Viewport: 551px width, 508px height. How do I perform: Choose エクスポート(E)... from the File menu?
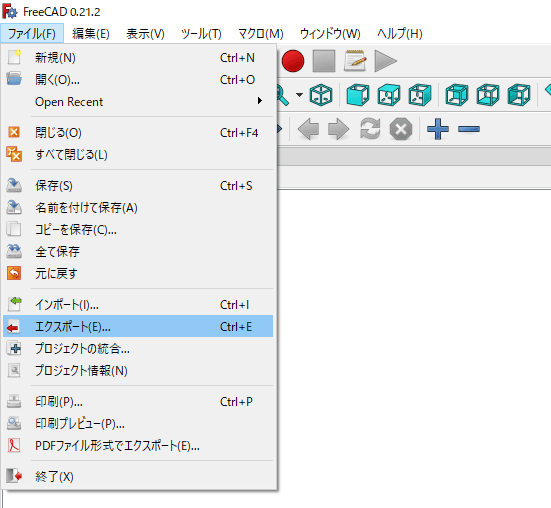point(138,326)
